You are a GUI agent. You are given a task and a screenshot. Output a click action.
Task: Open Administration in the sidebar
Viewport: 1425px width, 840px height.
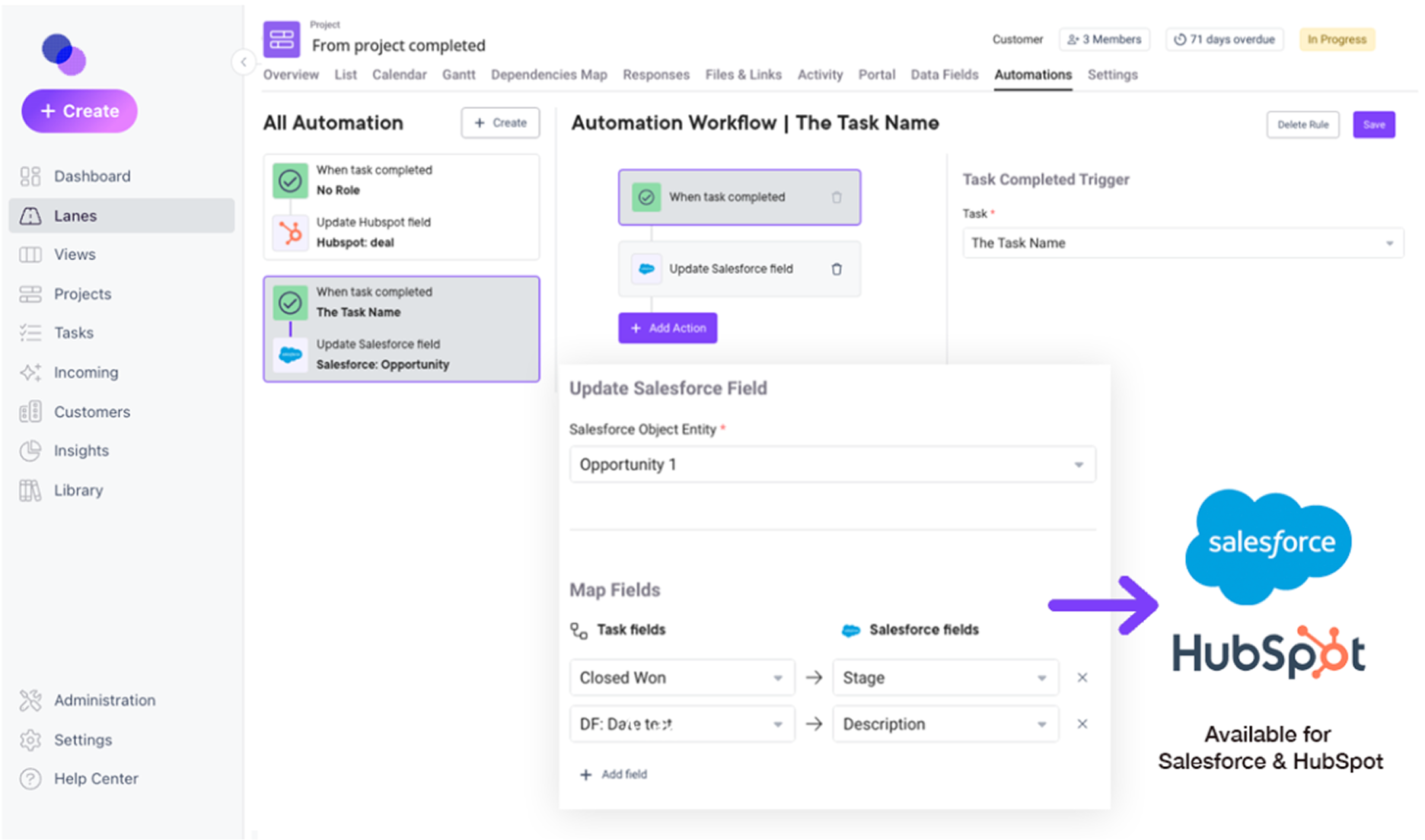(x=104, y=701)
